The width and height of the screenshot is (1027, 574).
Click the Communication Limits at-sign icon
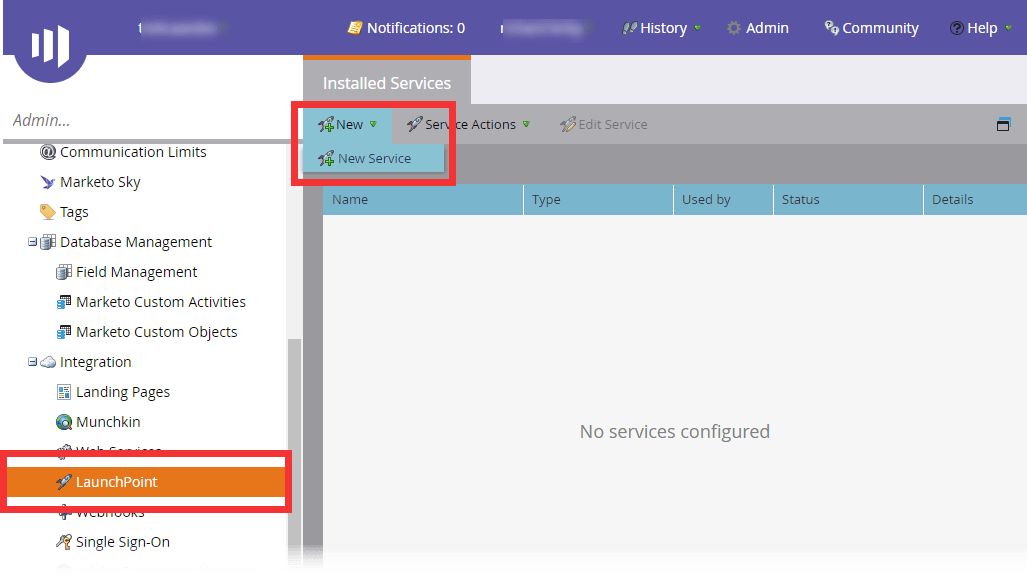48,152
